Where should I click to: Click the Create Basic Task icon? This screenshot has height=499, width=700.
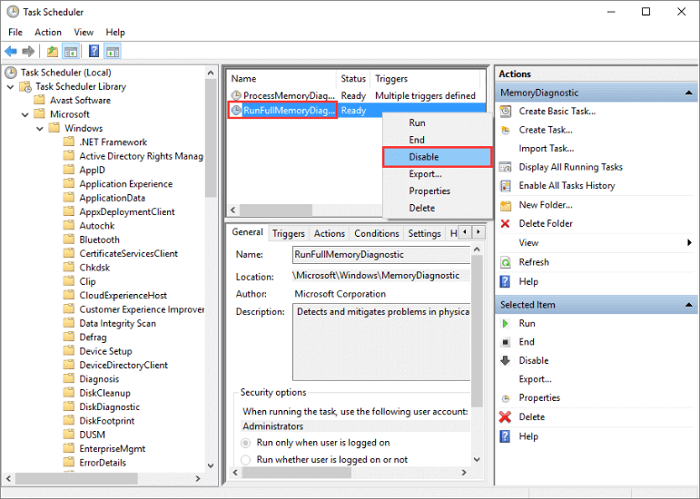tap(505, 111)
